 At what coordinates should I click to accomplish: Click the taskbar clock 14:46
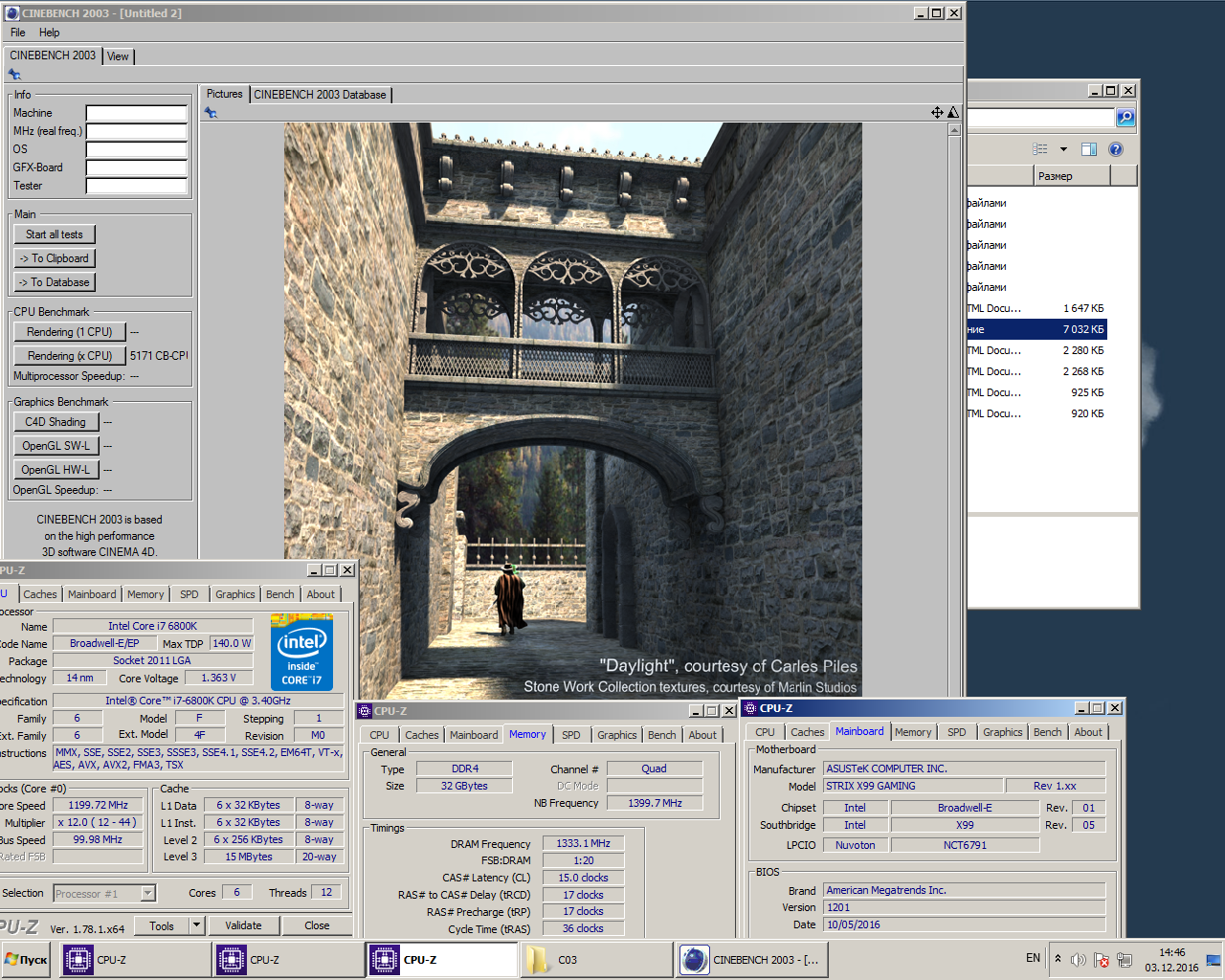(x=1171, y=952)
